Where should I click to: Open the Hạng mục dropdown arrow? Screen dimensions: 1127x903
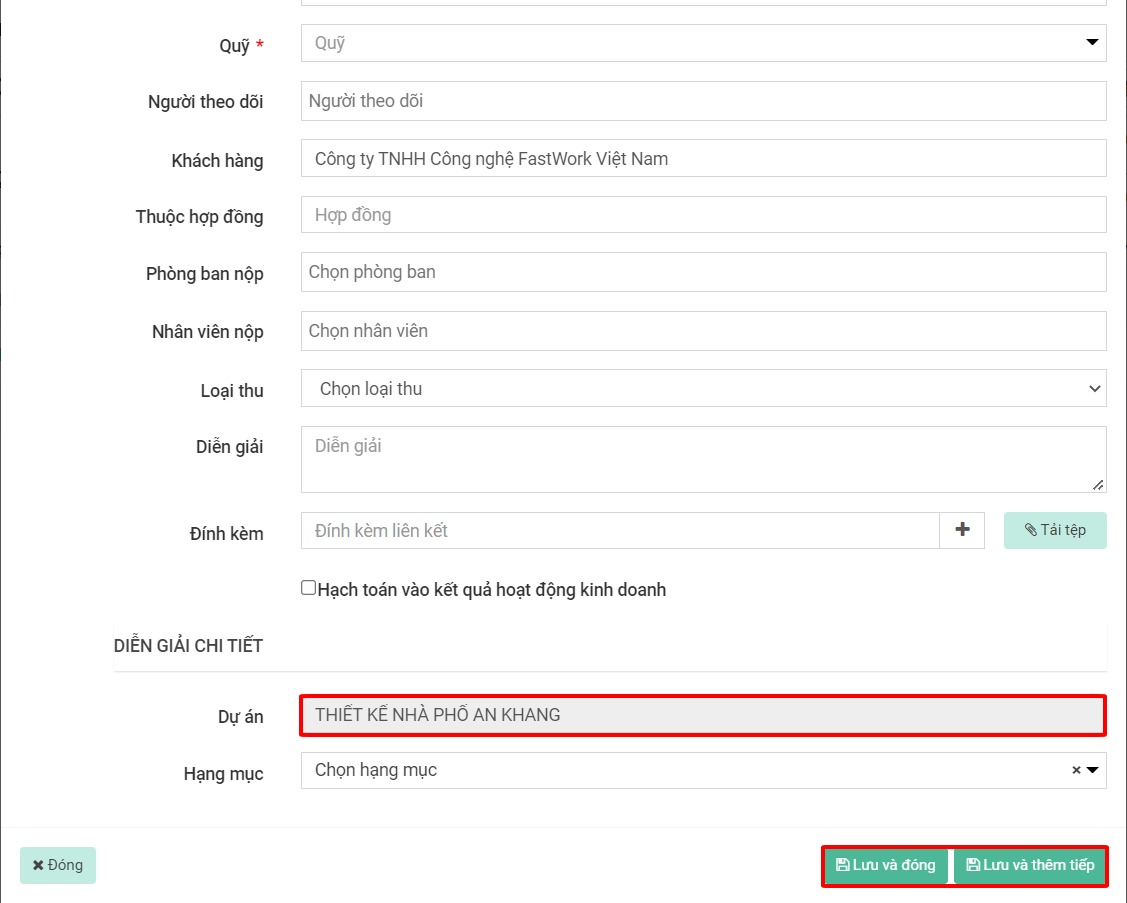coord(1092,770)
